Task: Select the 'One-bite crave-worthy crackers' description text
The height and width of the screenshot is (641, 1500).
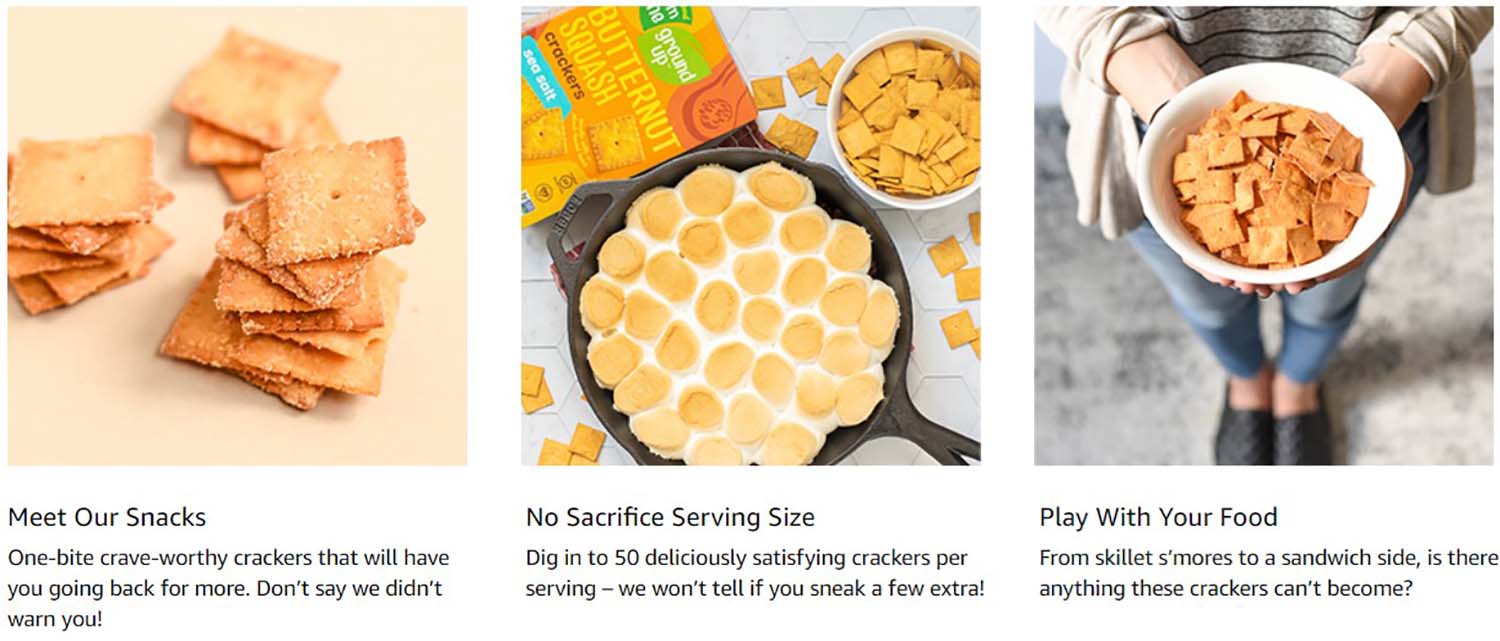Action: click(229, 588)
